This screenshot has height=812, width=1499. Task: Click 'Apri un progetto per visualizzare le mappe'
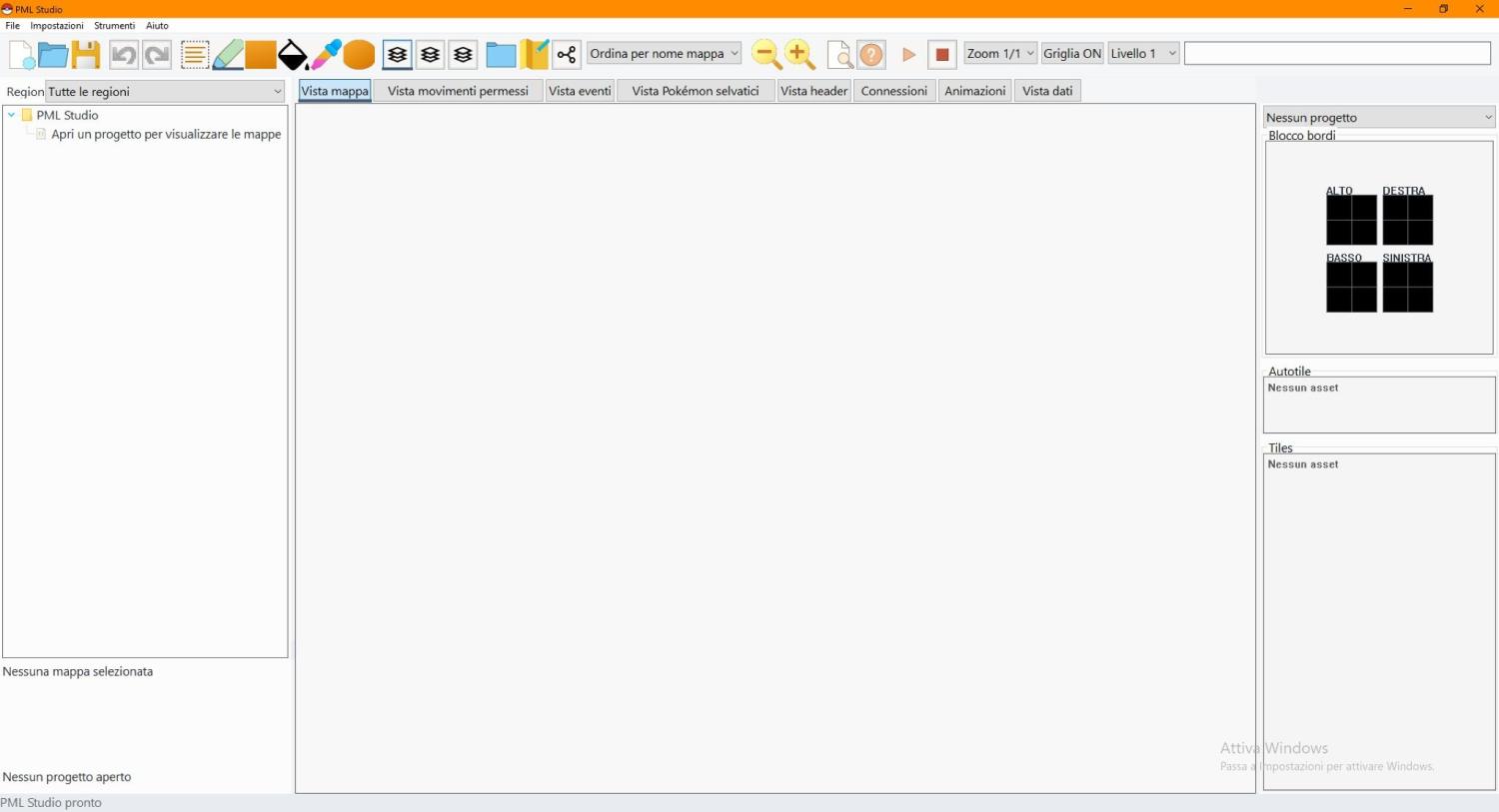(166, 134)
